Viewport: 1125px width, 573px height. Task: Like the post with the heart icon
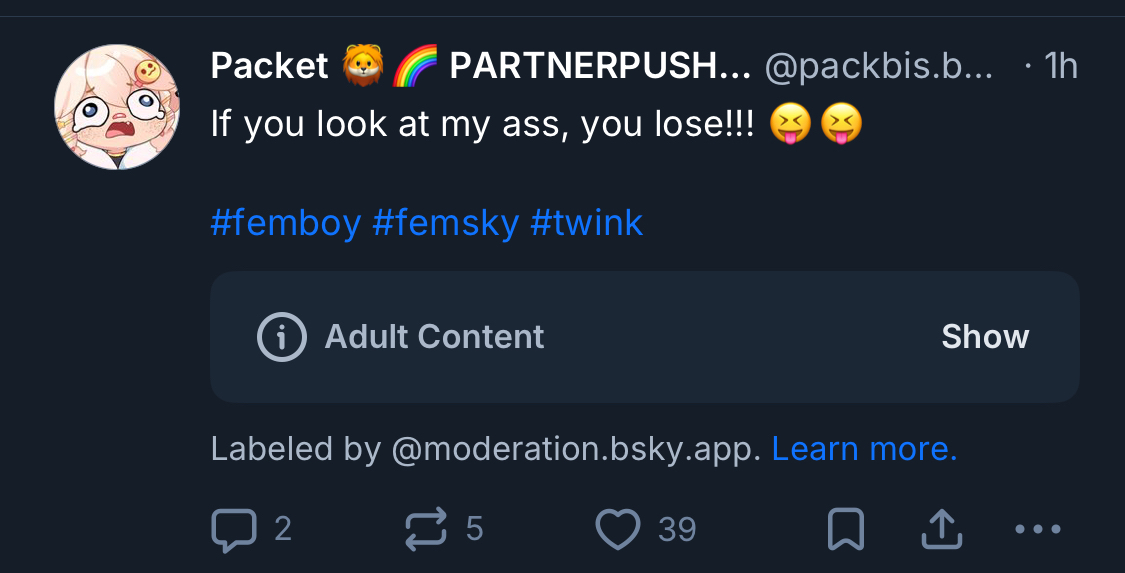tap(617, 530)
